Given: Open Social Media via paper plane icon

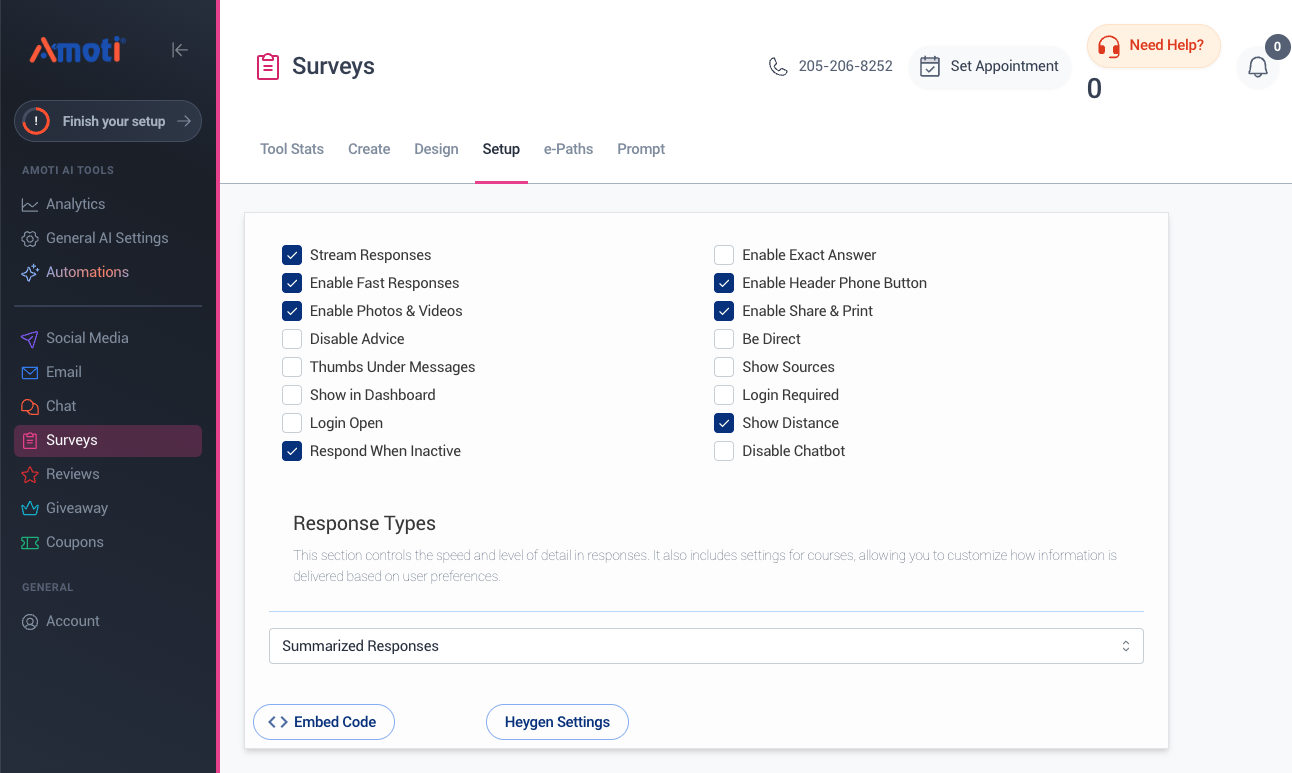Looking at the screenshot, I should 30,338.
